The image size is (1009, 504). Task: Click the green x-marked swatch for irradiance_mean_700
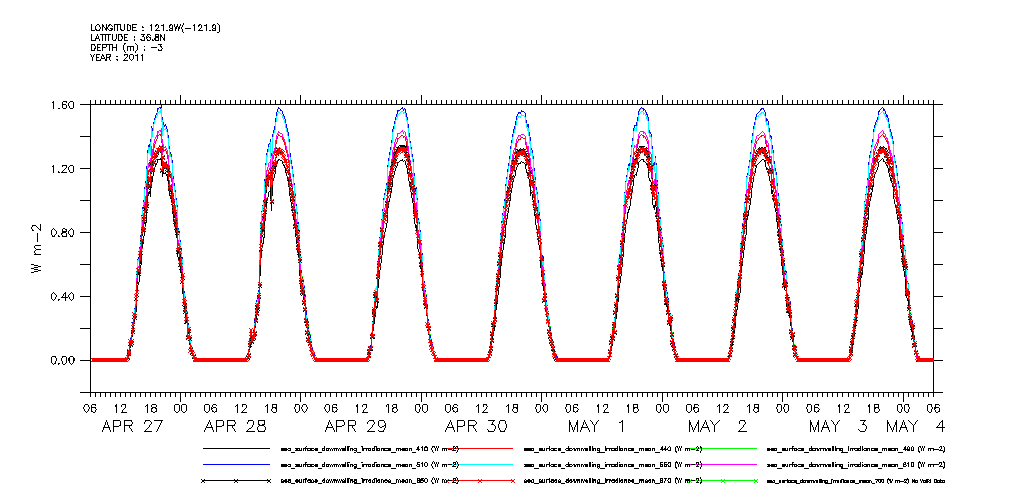point(723,481)
